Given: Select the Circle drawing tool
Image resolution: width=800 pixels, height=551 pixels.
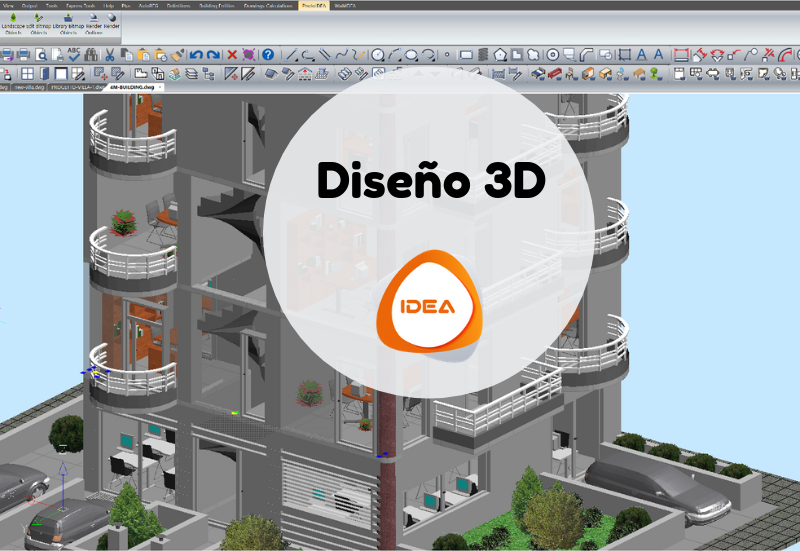Looking at the screenshot, I should click(378, 55).
